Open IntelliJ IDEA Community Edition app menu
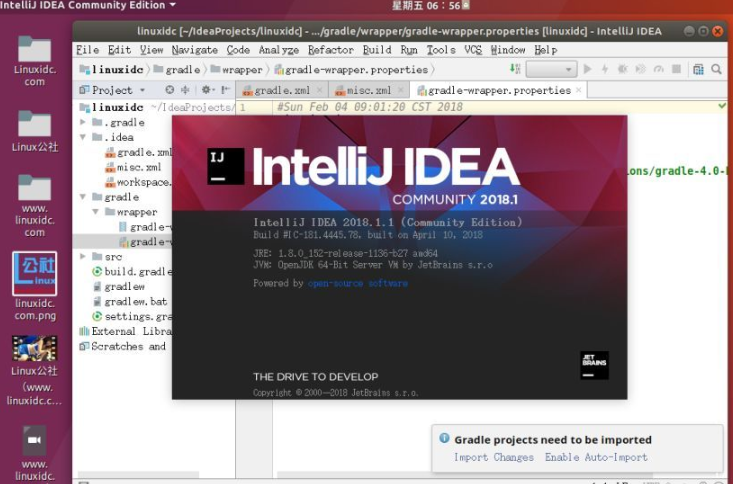733x484 pixels. (88, 5)
